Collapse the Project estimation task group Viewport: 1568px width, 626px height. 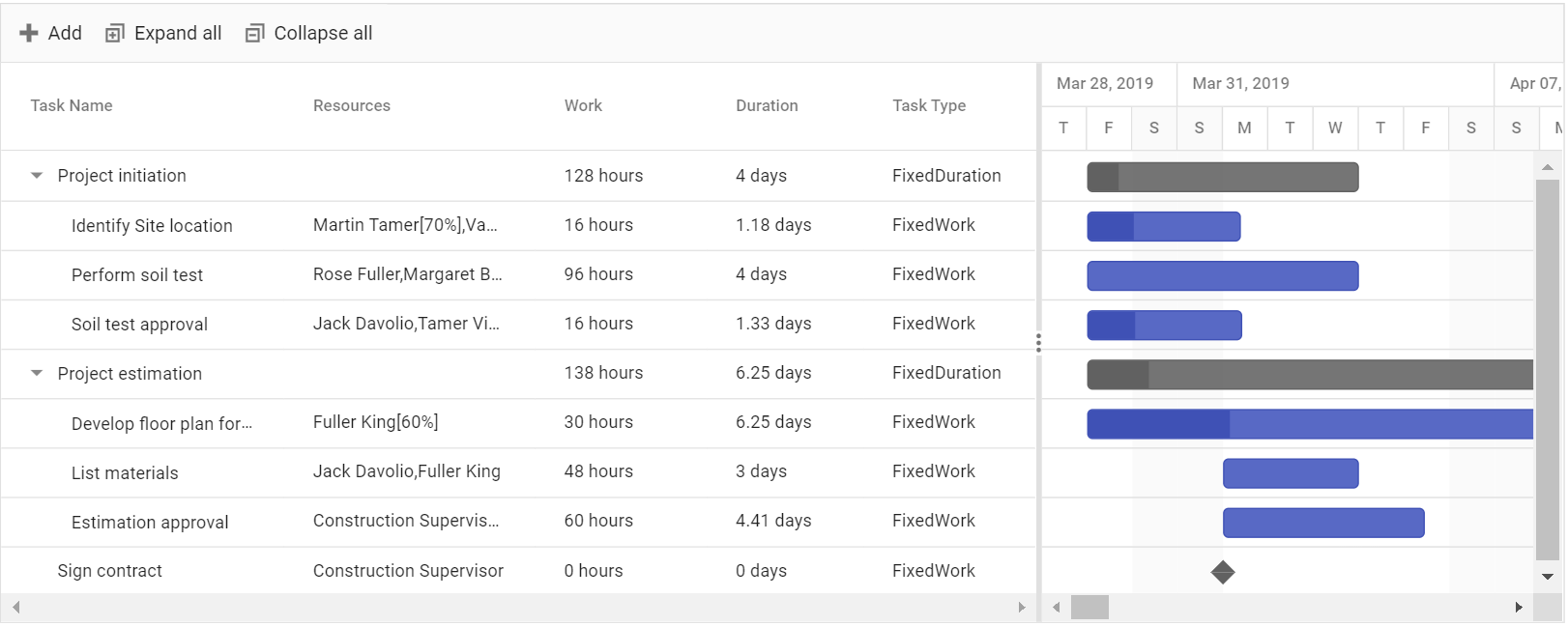[x=37, y=373]
